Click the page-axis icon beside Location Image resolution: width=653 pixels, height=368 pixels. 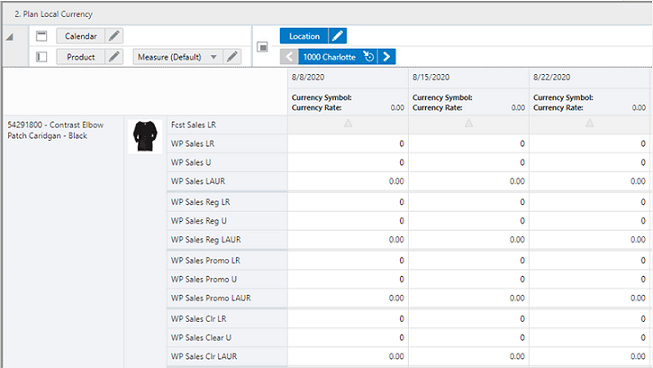click(x=262, y=47)
